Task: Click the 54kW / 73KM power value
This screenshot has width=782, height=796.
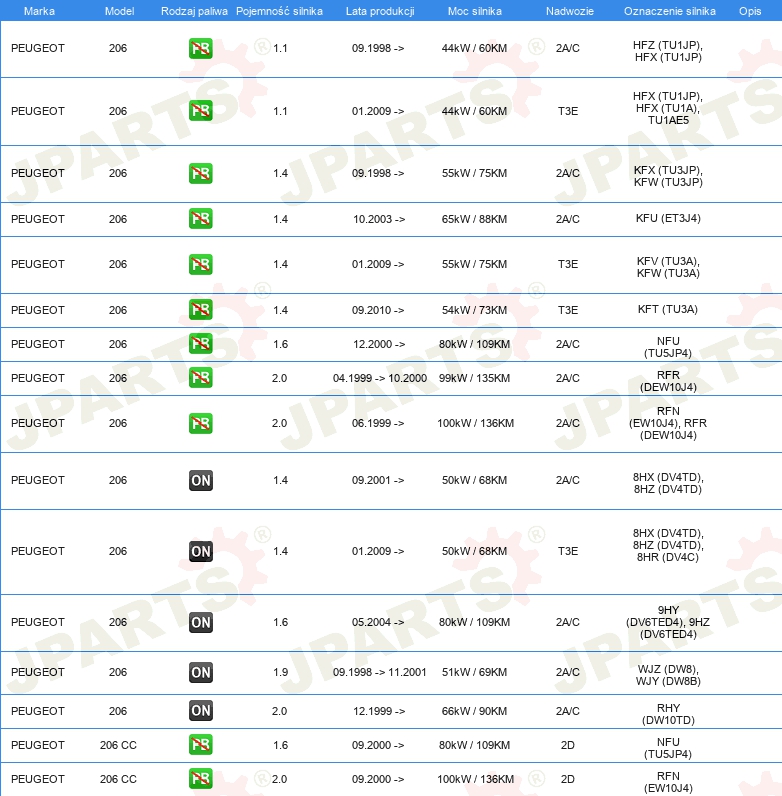Action: coord(474,310)
